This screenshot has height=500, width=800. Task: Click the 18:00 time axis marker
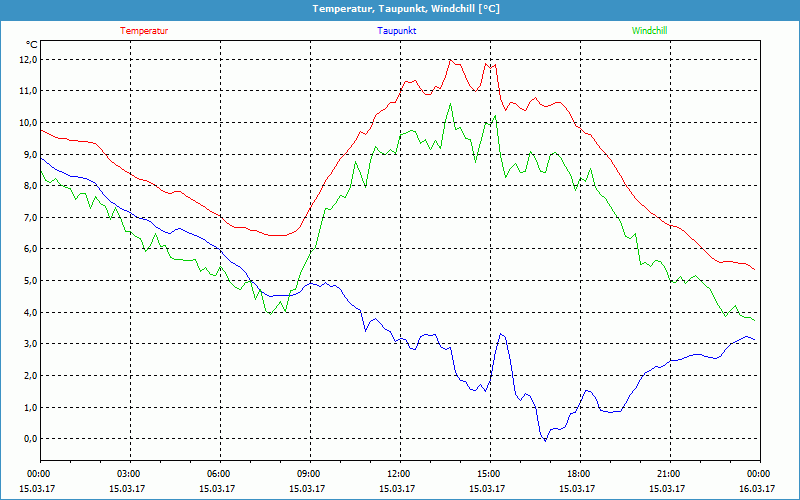(x=579, y=474)
